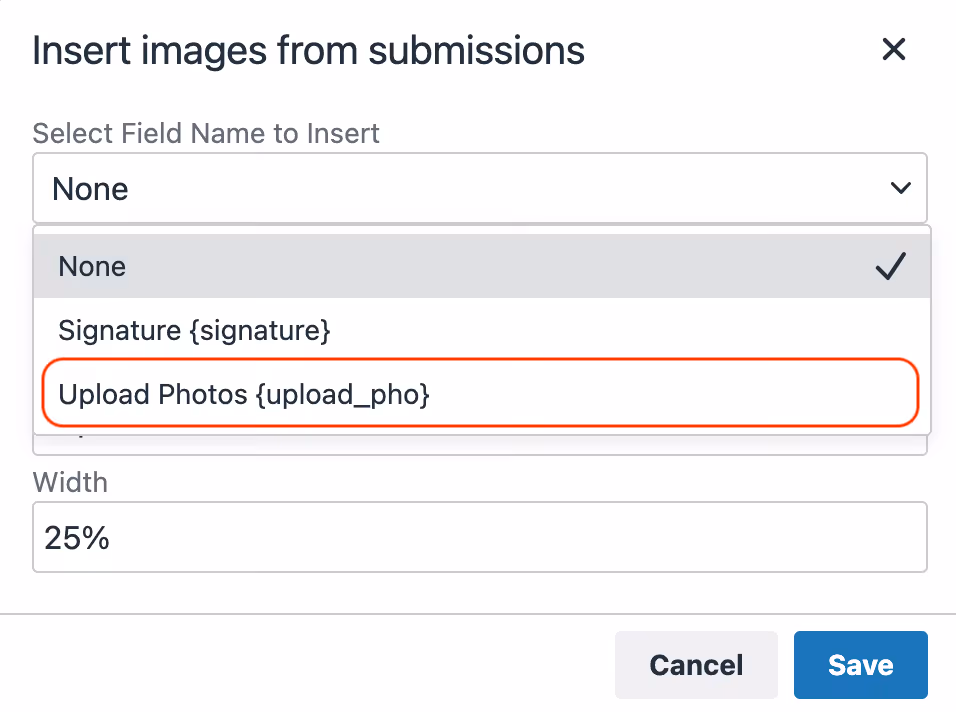
Task: Click the Select Field Name to Insert label
Action: click(206, 133)
